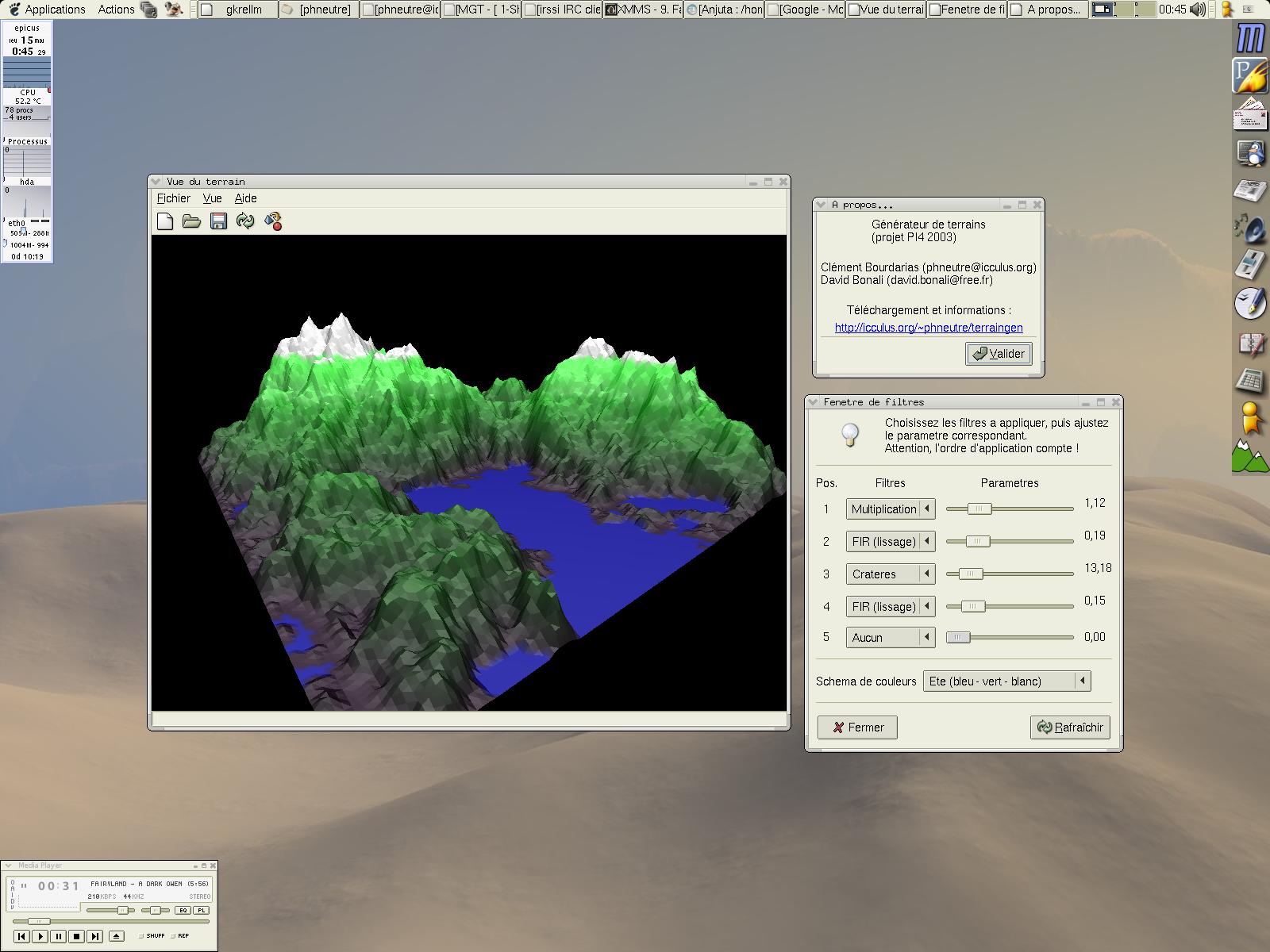Viewport: 1270px width, 952px height.
Task: Click the play button in Media Player
Action: point(40,936)
